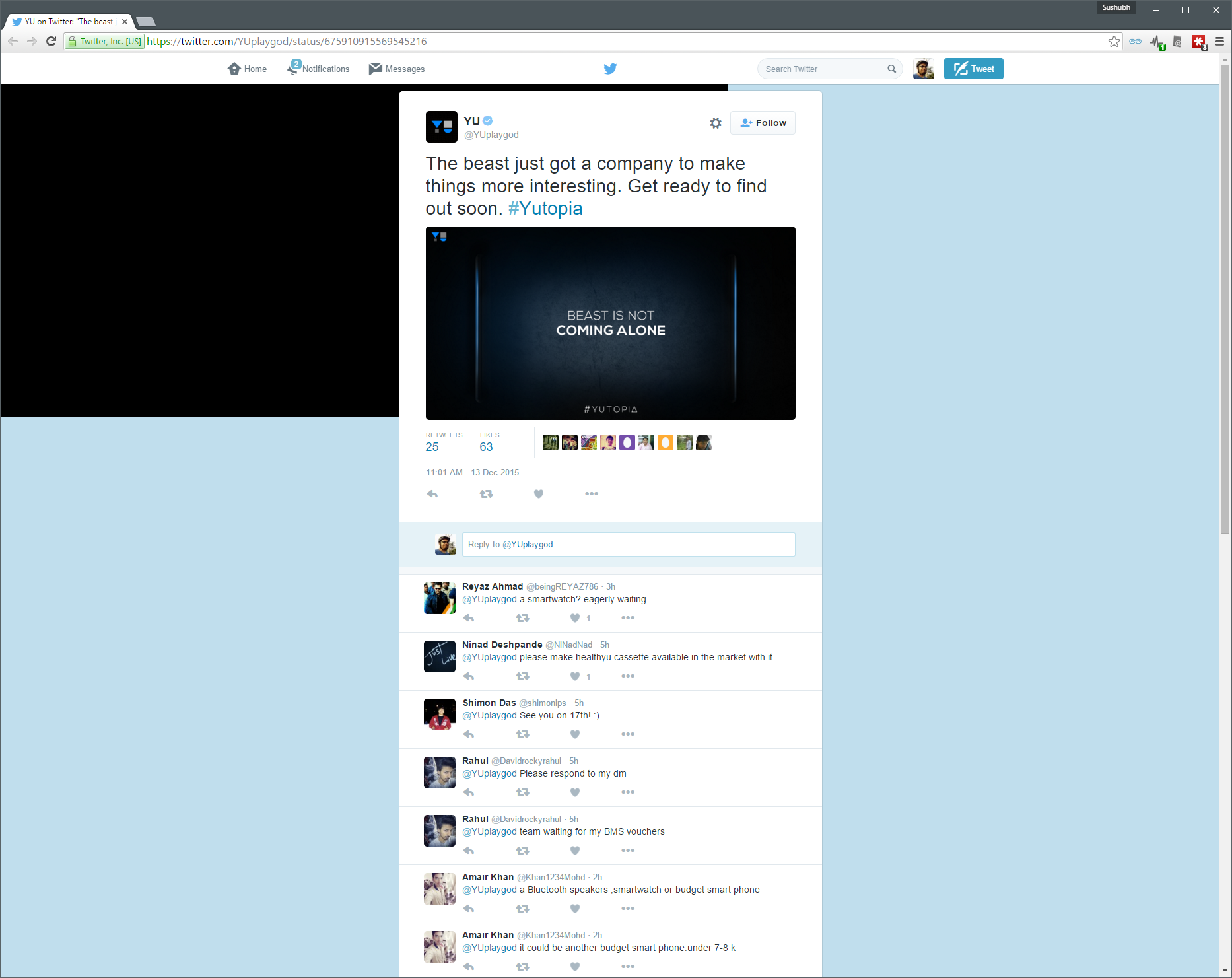Click the Reply to @YUplaygod input field
This screenshot has width=1232, height=978.
coord(628,544)
